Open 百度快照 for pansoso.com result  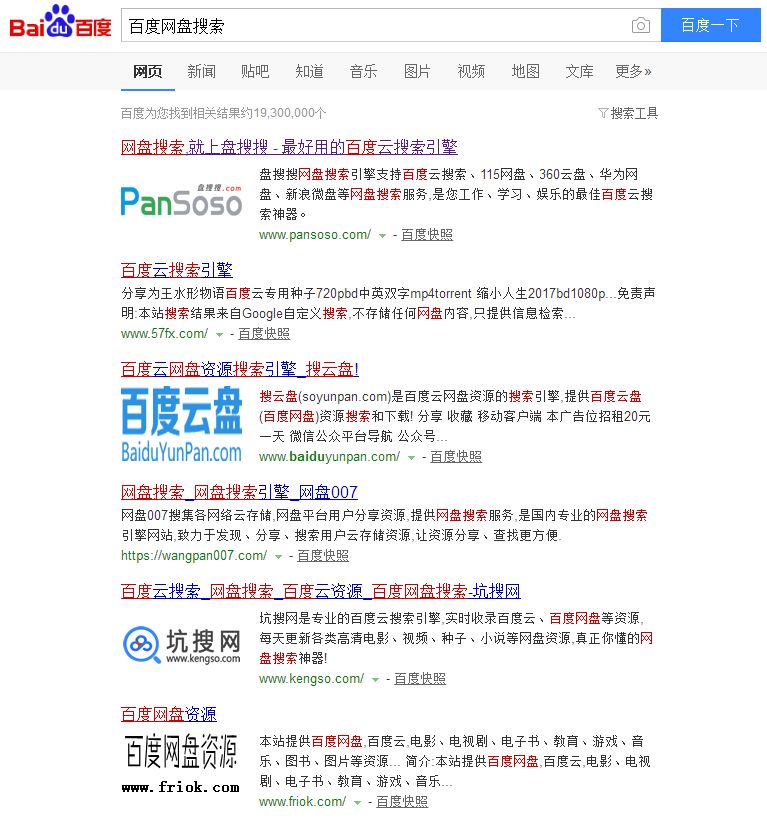(427, 235)
